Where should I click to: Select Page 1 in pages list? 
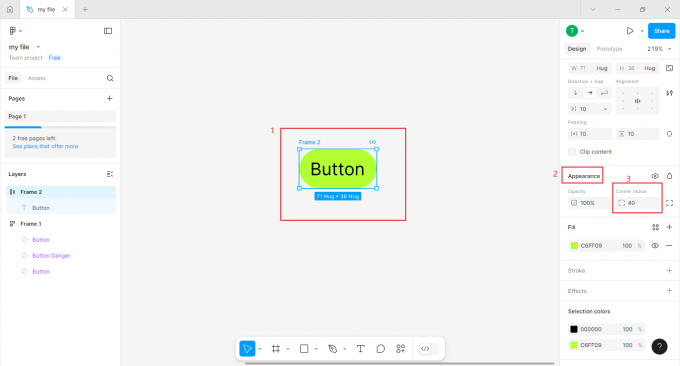point(60,116)
